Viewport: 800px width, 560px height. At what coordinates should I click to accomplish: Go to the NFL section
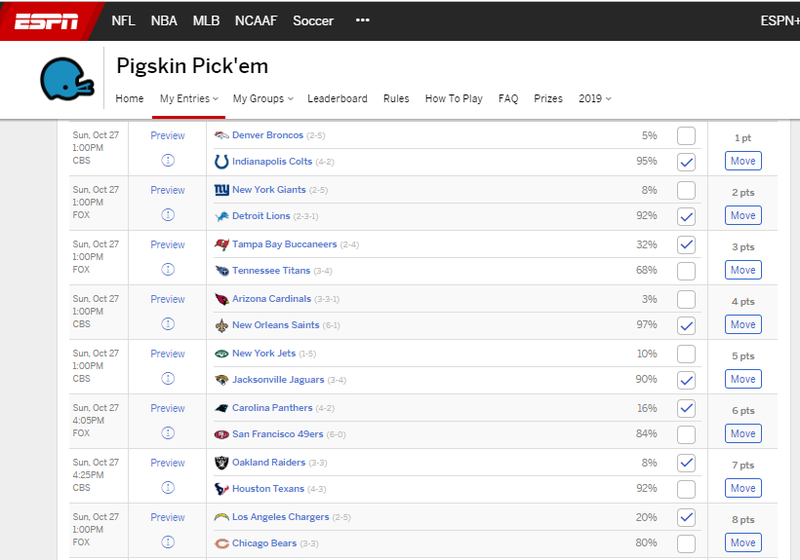click(123, 20)
